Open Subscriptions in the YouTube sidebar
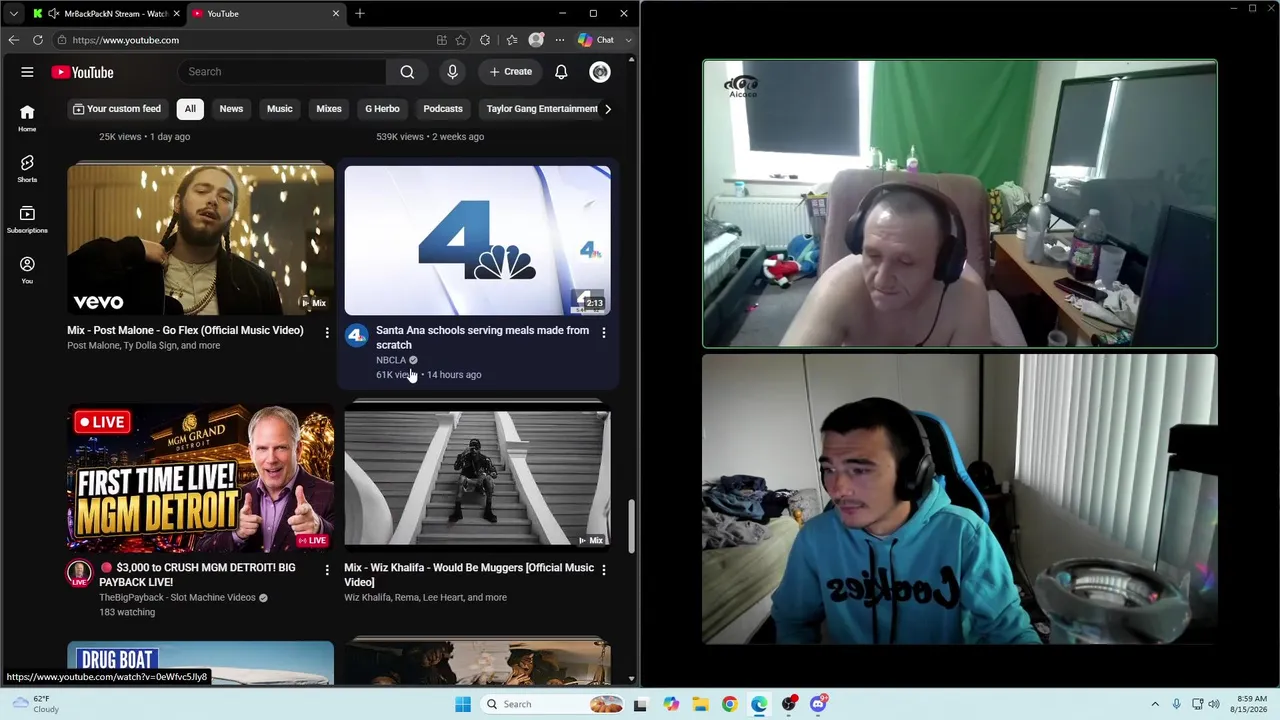The width and height of the screenshot is (1280, 720). [27, 219]
